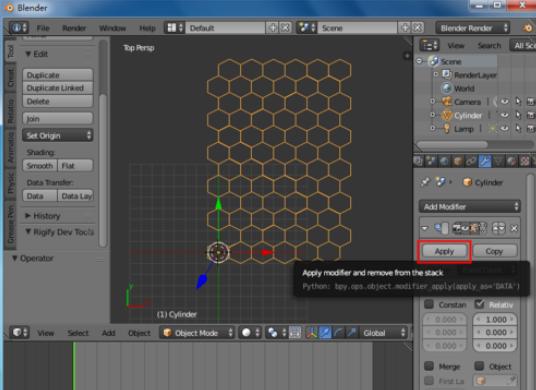Open Object properties tab cube icon
536x390 pixels.
(x=458, y=161)
